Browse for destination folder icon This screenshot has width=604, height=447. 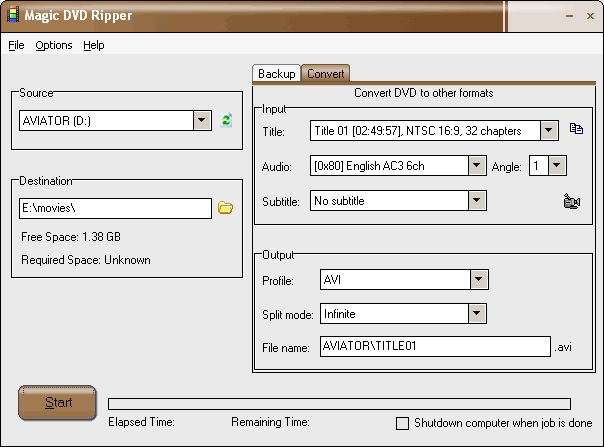coord(225,208)
